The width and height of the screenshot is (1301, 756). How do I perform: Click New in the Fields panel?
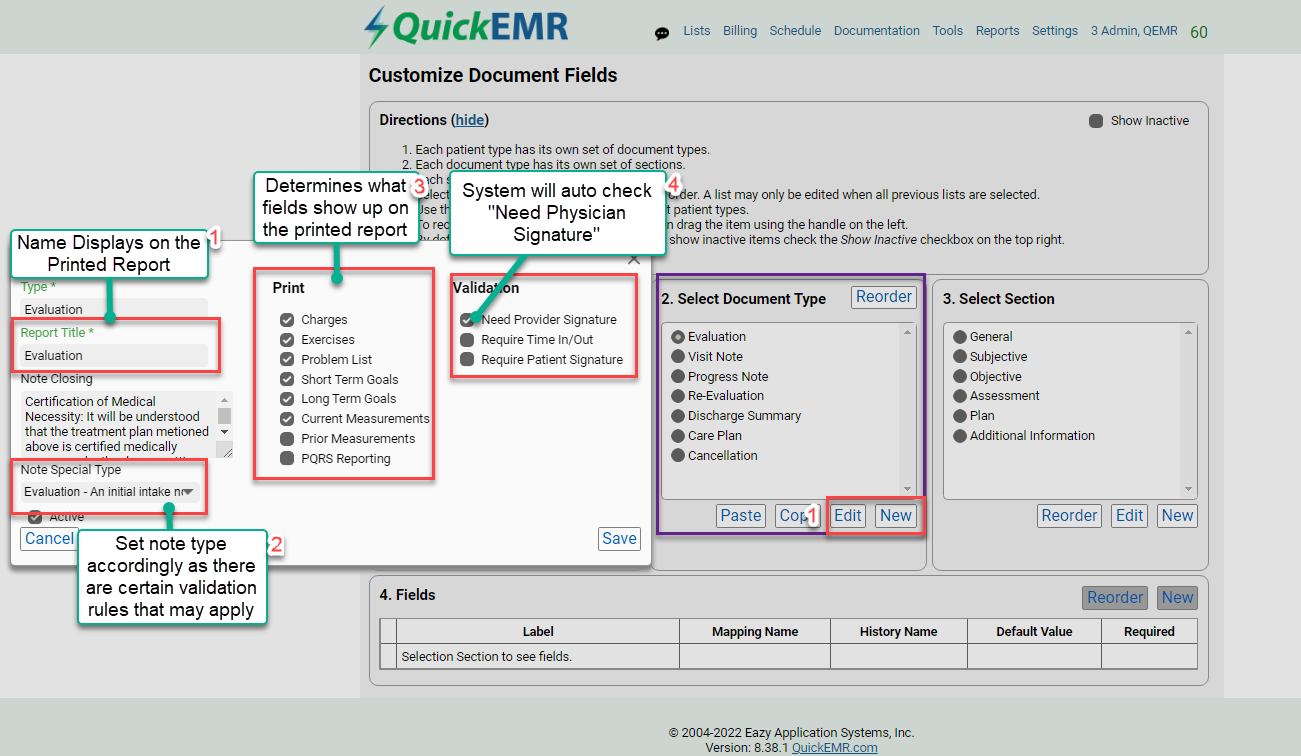pos(1177,598)
